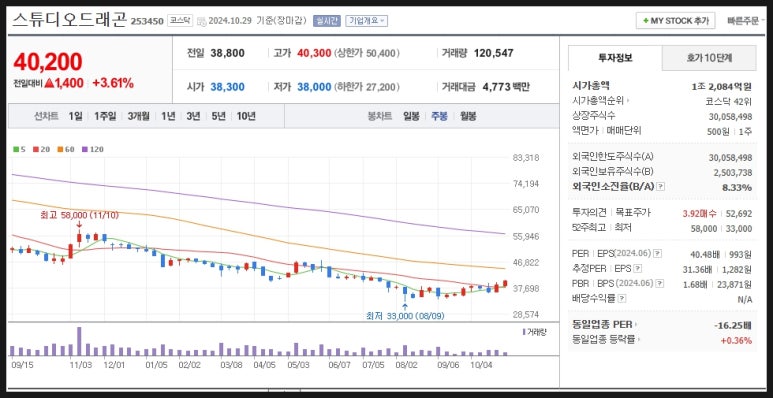
Task: Open the 기업개요 dropdown
Action: coord(366,21)
